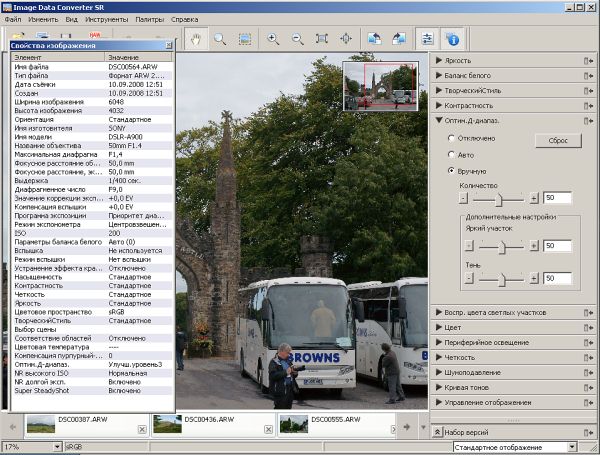Click the Сброс button
Image resolution: width=600 pixels, height=455 pixels.
click(x=558, y=140)
